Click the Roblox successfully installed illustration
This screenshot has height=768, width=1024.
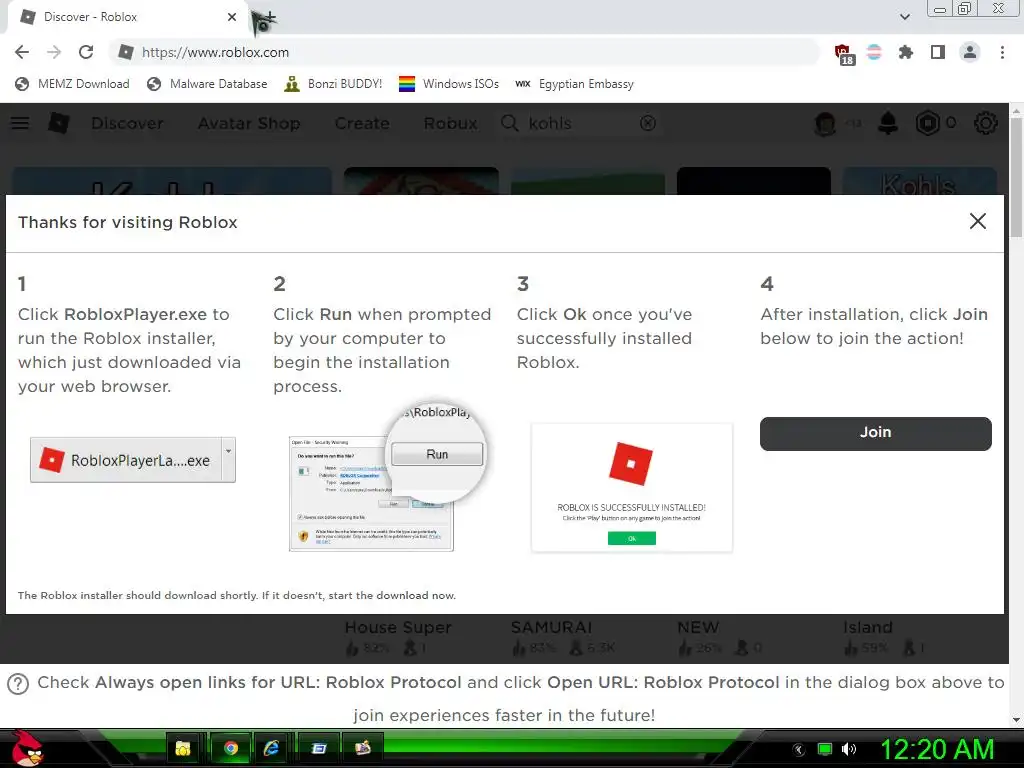[x=632, y=487]
